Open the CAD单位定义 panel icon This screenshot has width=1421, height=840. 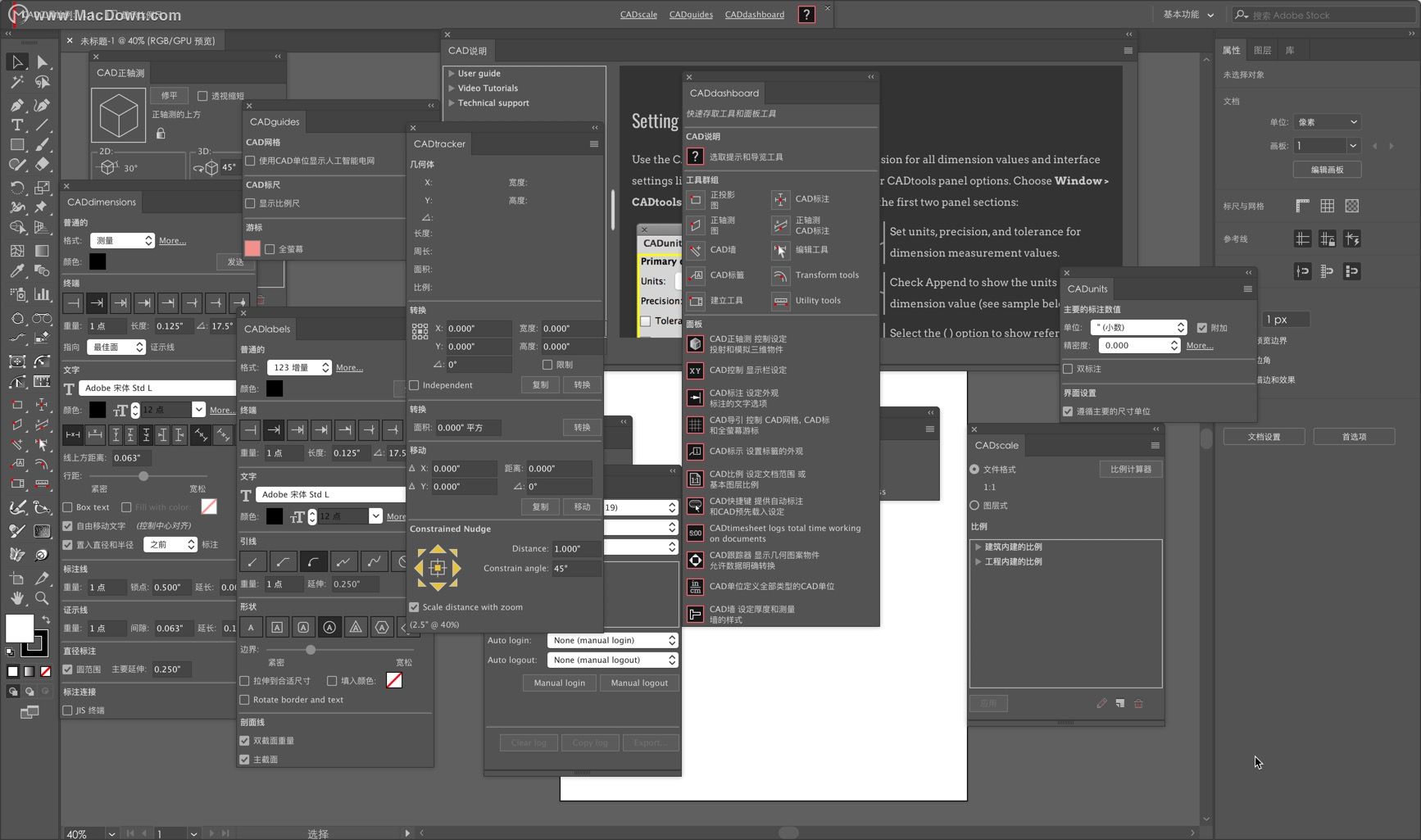pos(695,587)
